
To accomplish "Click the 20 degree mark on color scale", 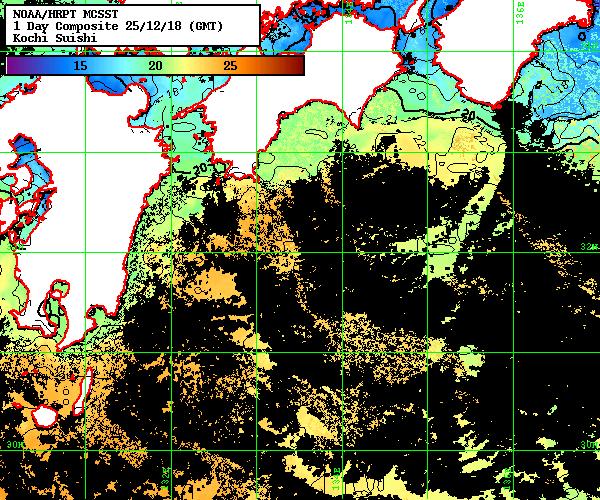I will 155,64.
